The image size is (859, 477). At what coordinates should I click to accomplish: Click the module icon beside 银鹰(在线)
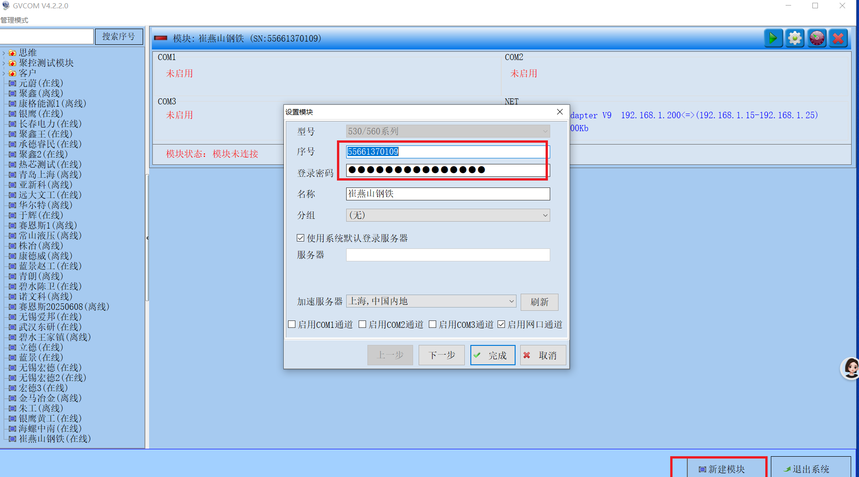coord(12,114)
